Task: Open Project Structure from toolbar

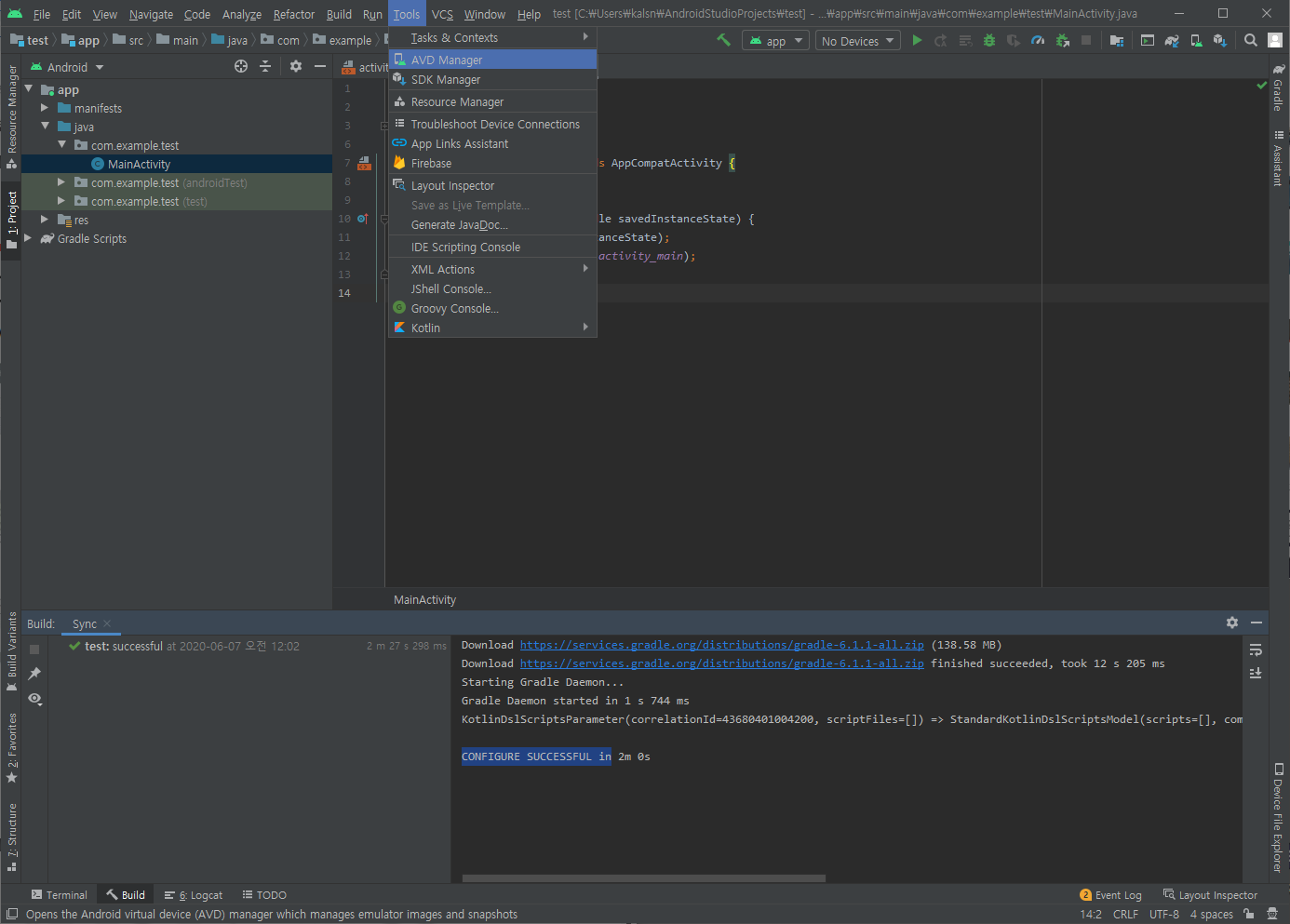Action: (1117, 40)
